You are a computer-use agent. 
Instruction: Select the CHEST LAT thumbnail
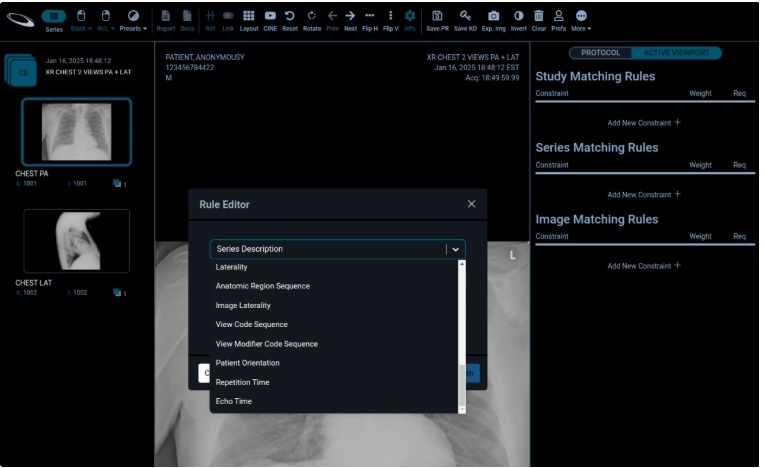pyautogui.click(x=76, y=241)
